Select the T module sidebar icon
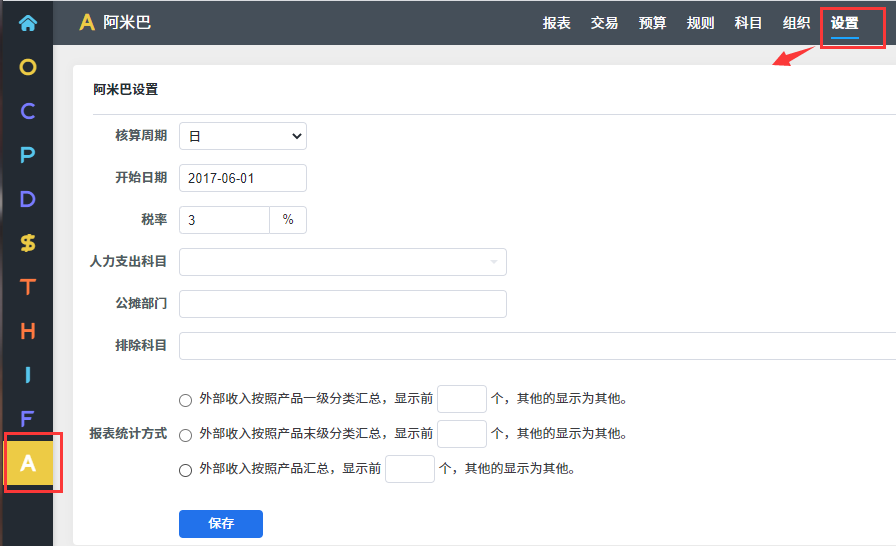This screenshot has width=896, height=546. 27,287
